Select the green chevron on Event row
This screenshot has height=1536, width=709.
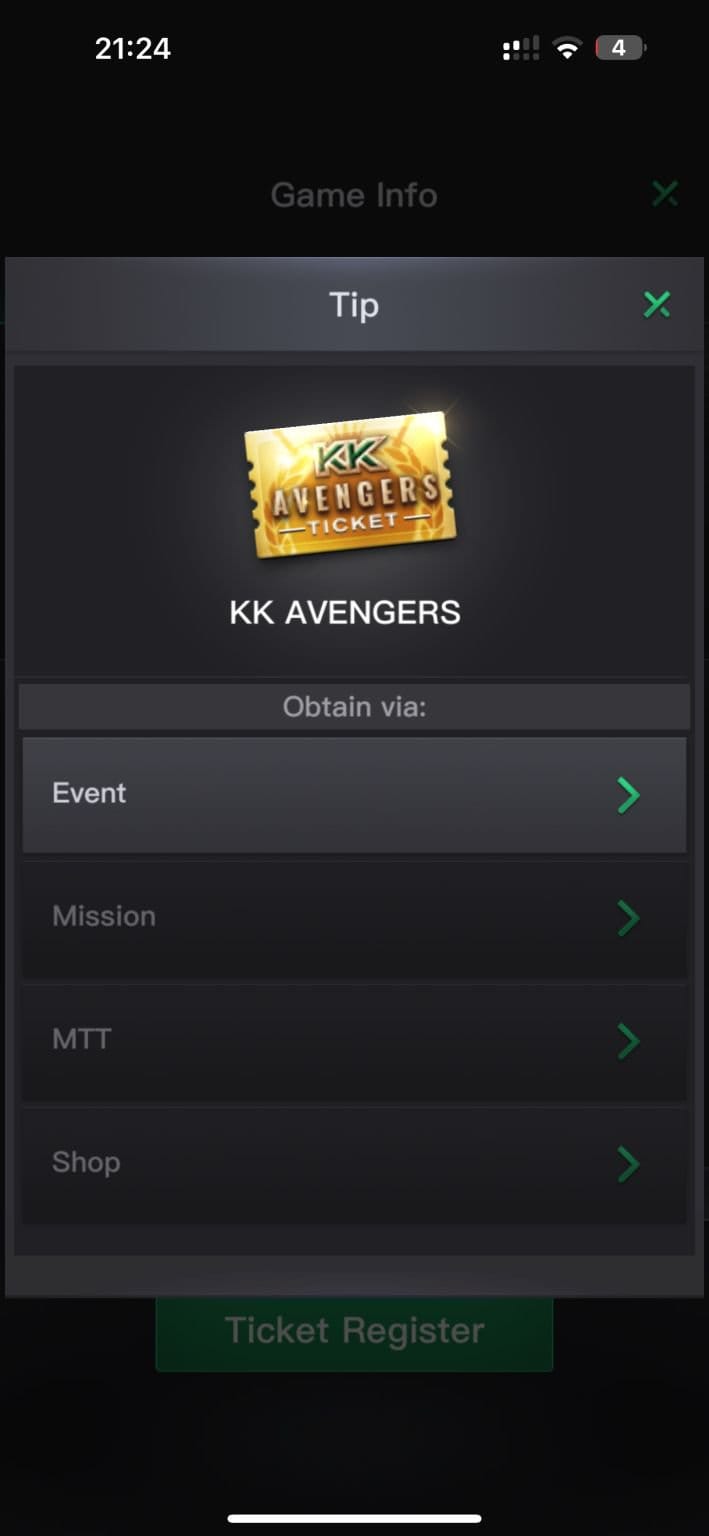click(x=628, y=795)
